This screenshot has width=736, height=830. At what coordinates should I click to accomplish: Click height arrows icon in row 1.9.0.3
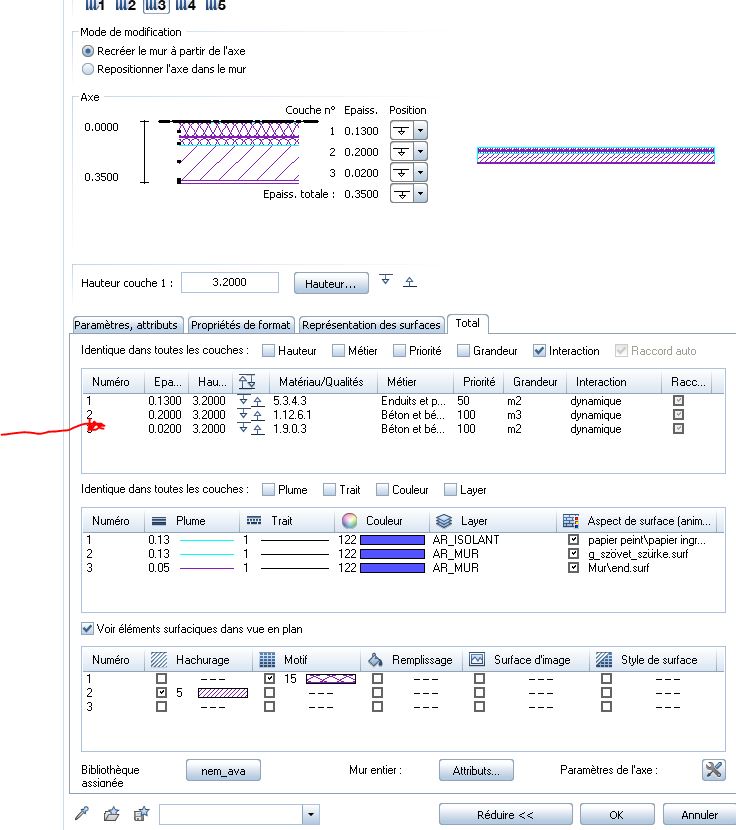(250, 429)
